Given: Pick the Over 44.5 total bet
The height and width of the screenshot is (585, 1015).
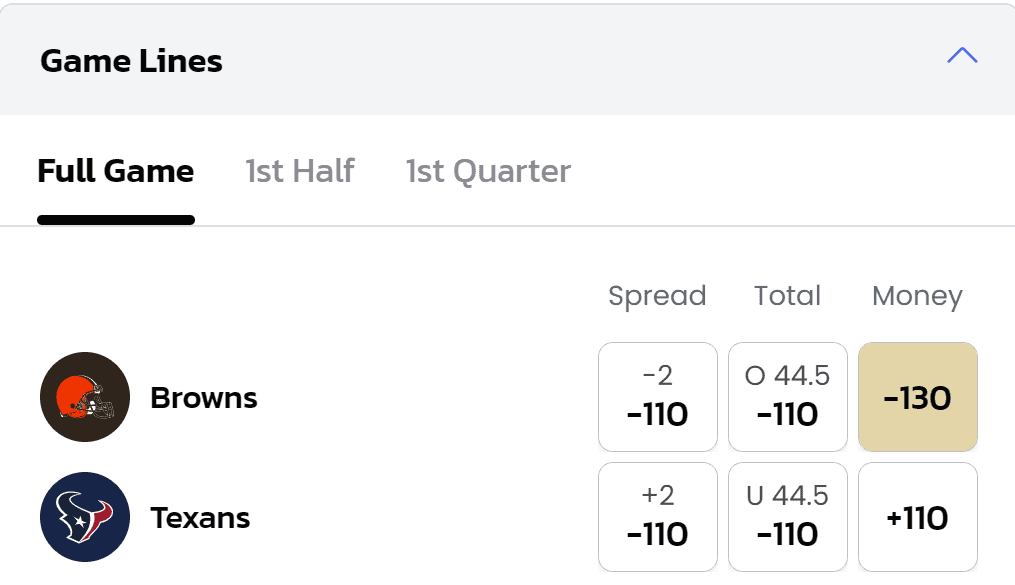Looking at the screenshot, I should 788,397.
